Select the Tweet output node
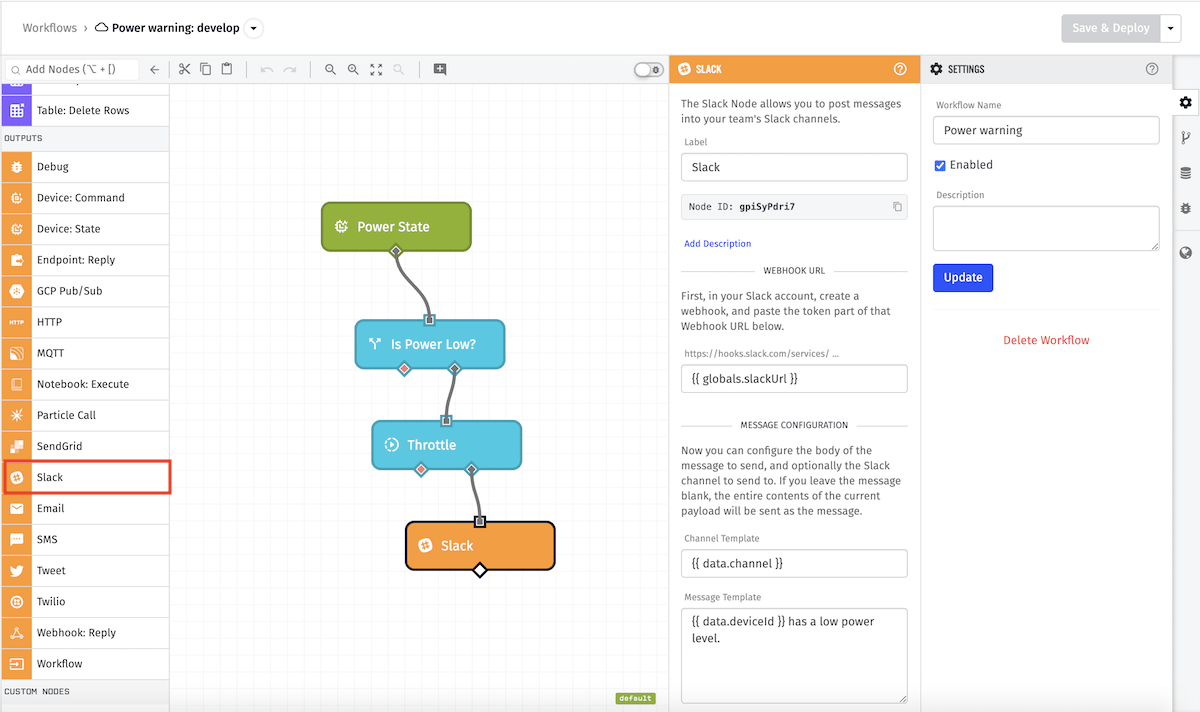Screen dimensions: 1200x712 pyautogui.click(x=85, y=570)
